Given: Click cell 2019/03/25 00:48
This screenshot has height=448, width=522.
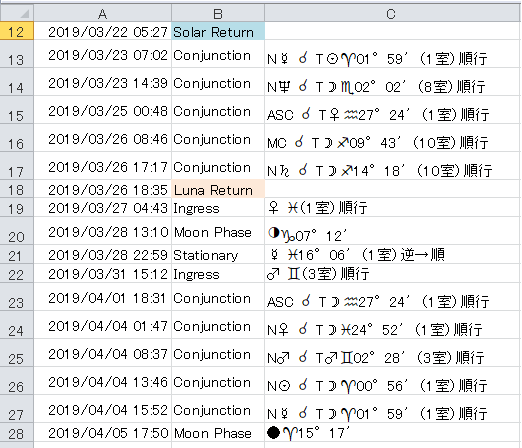Looking at the screenshot, I should [x=102, y=110].
